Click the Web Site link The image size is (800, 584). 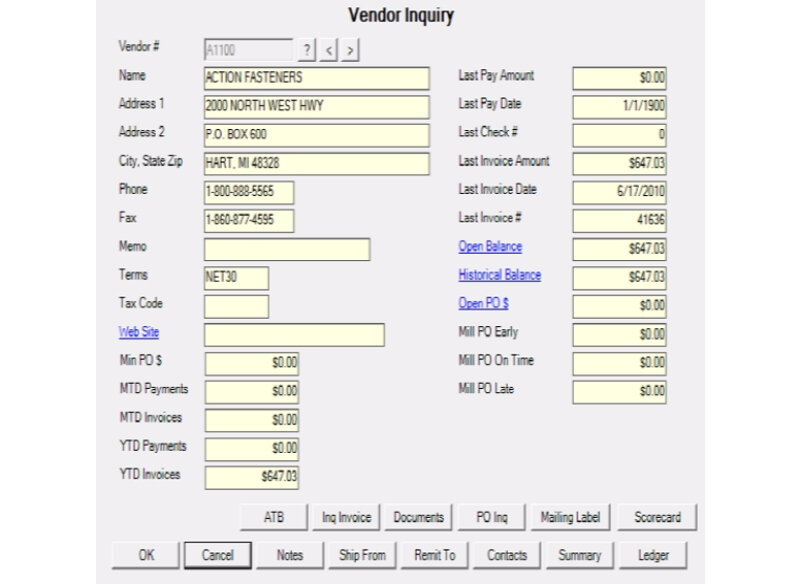tap(139, 333)
